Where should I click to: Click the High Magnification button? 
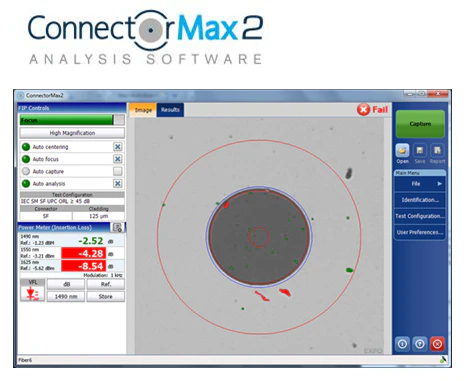(x=72, y=133)
